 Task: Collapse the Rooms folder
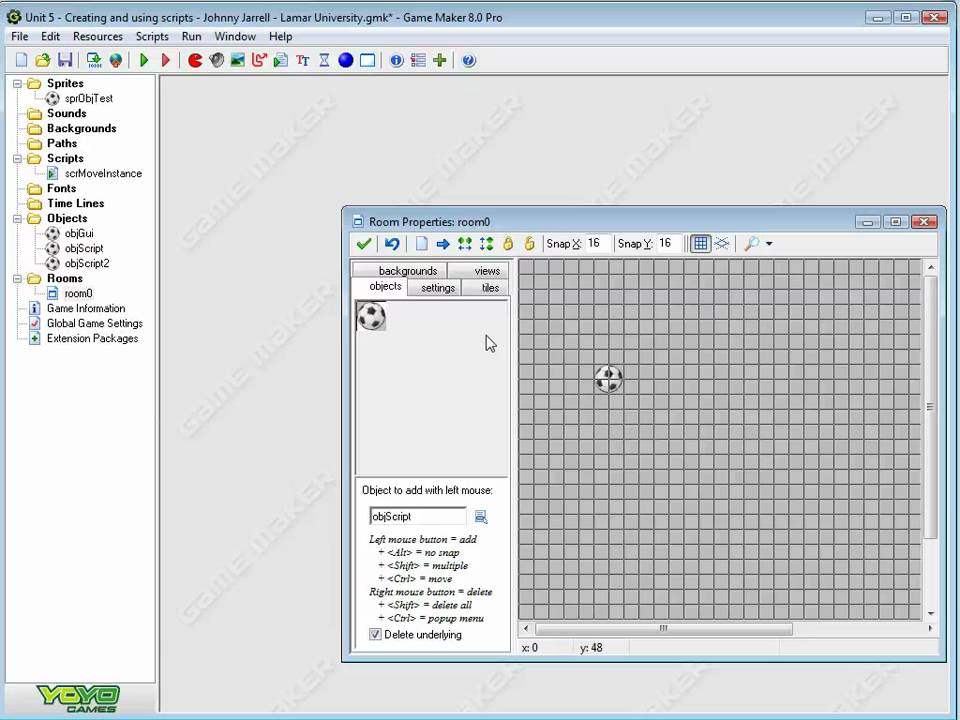[x=18, y=279]
